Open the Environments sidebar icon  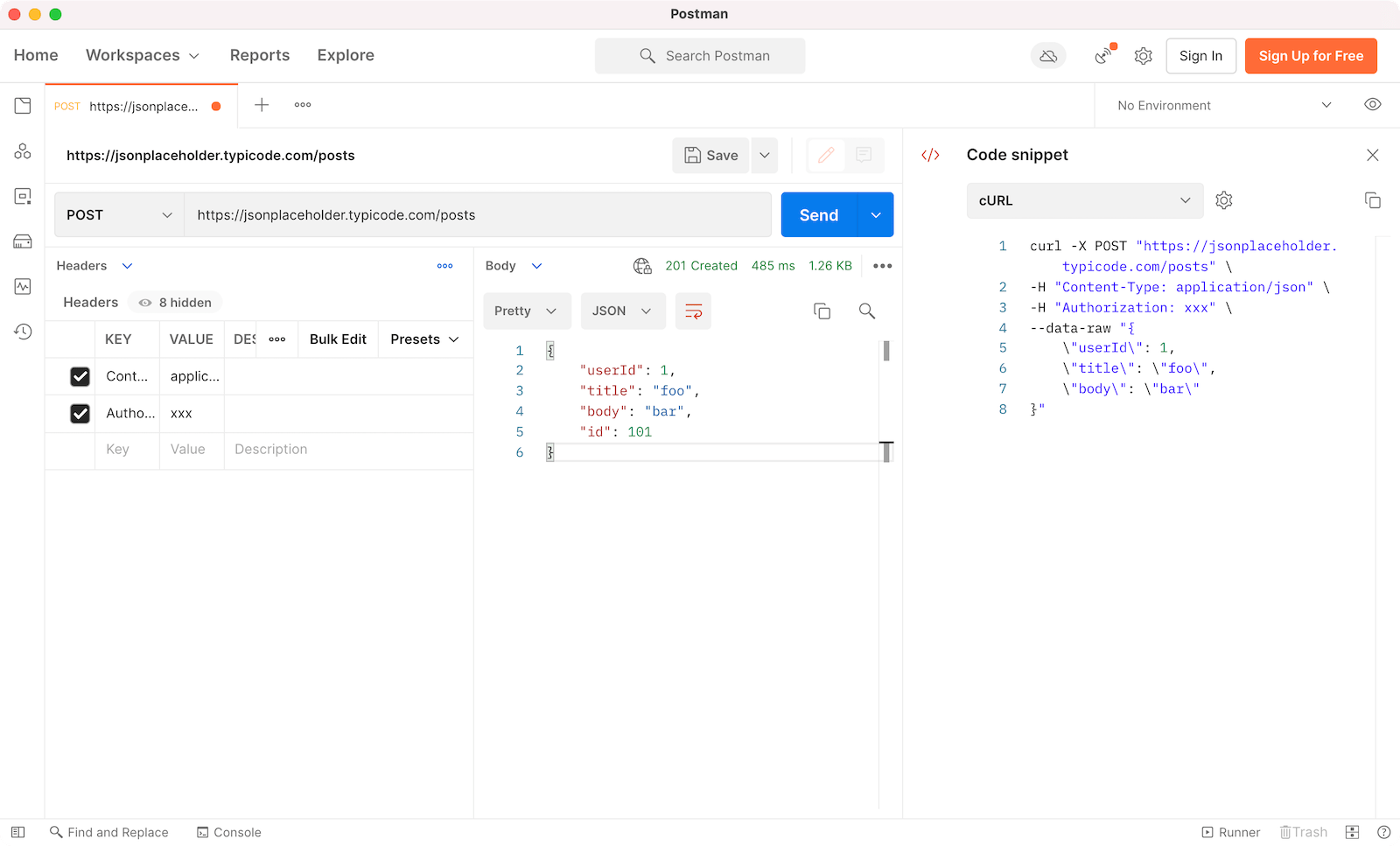(x=23, y=196)
